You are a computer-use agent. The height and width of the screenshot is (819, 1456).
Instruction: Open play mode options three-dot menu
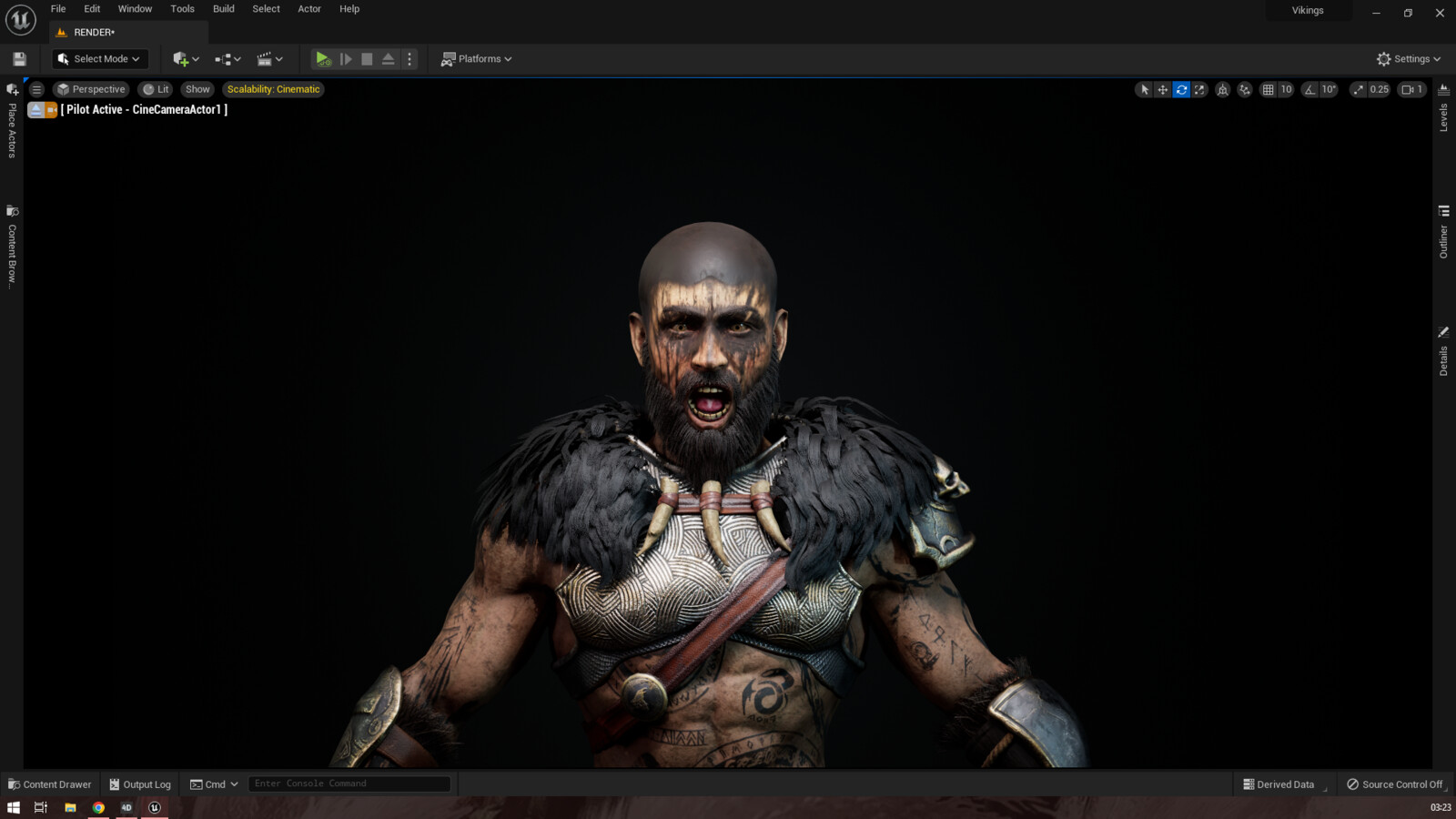(x=409, y=59)
